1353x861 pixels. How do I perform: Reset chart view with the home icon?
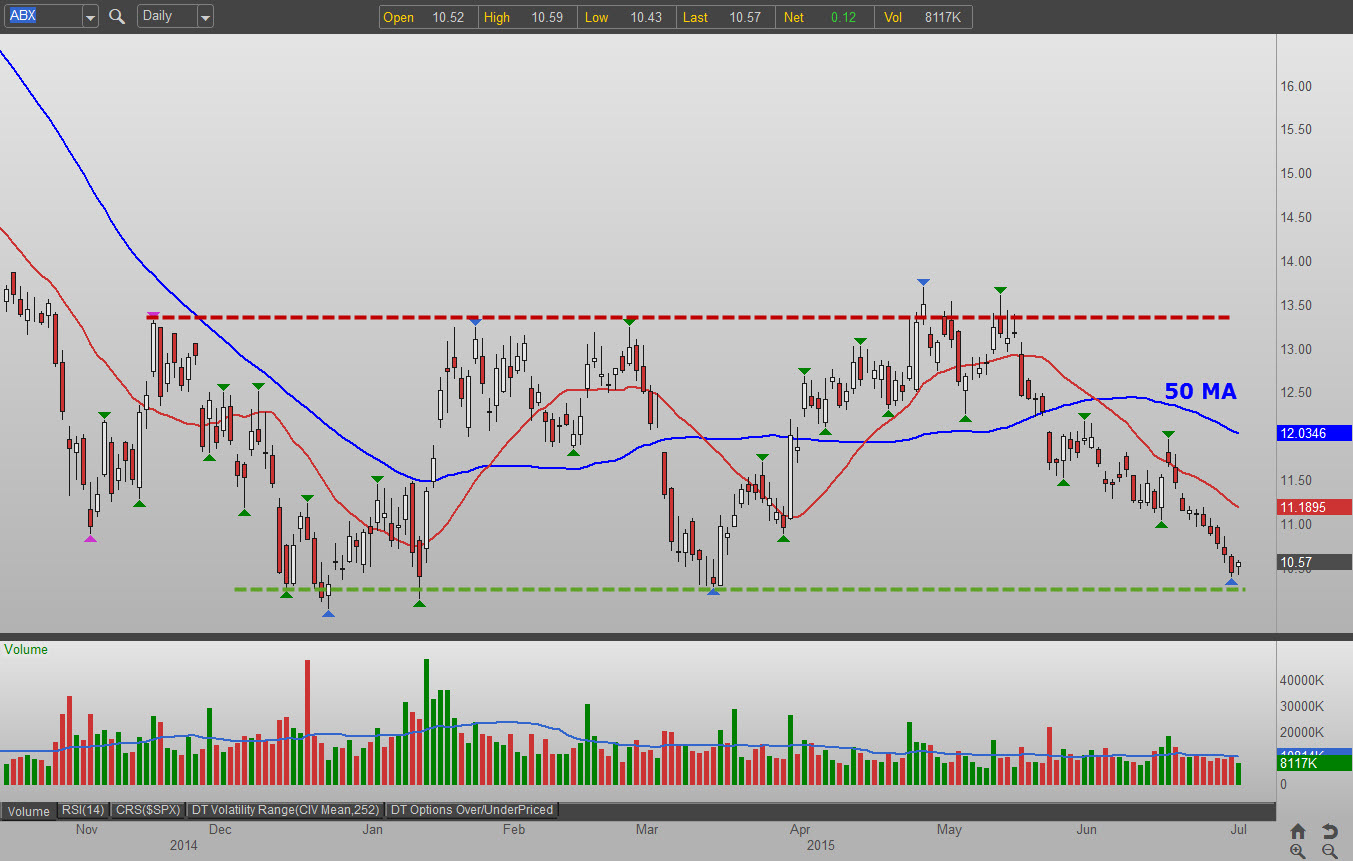tap(1298, 831)
